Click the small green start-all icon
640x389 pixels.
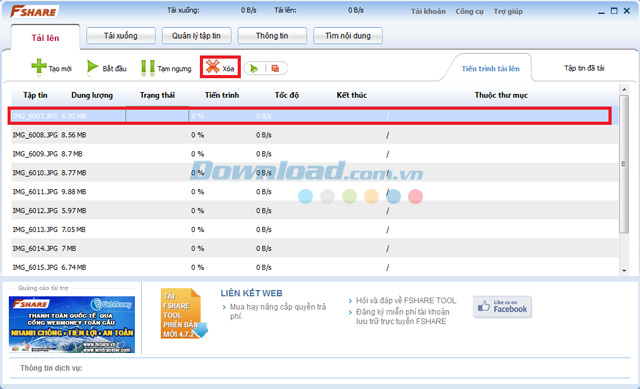click(x=254, y=69)
